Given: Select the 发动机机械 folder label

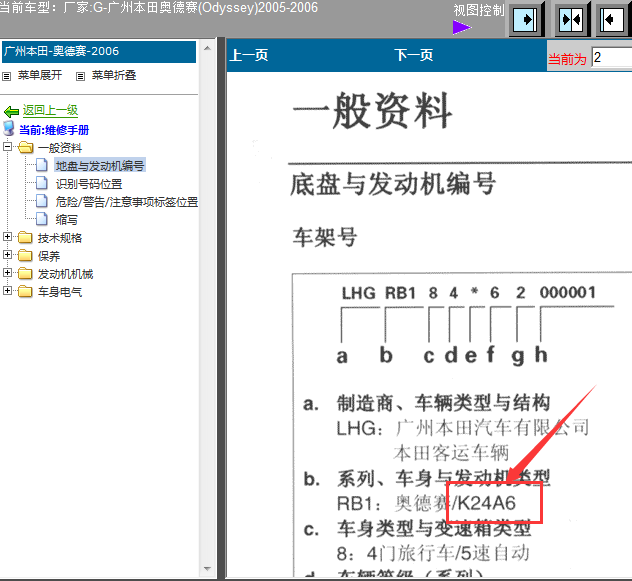Looking at the screenshot, I should tap(65, 274).
